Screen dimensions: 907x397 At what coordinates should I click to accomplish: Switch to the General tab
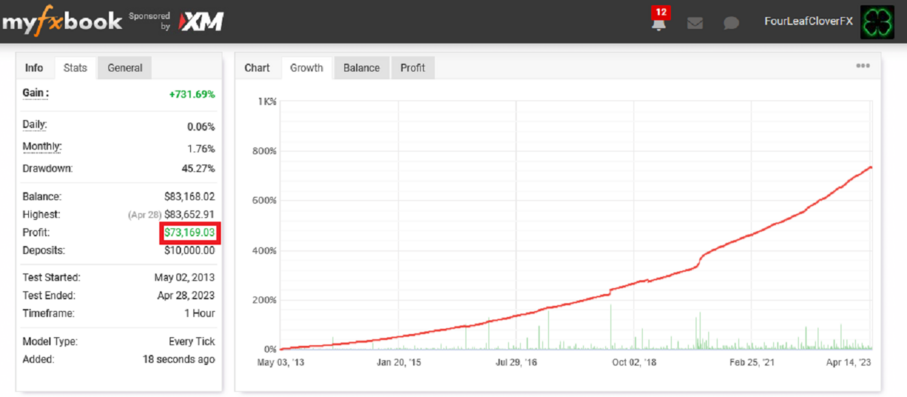125,68
